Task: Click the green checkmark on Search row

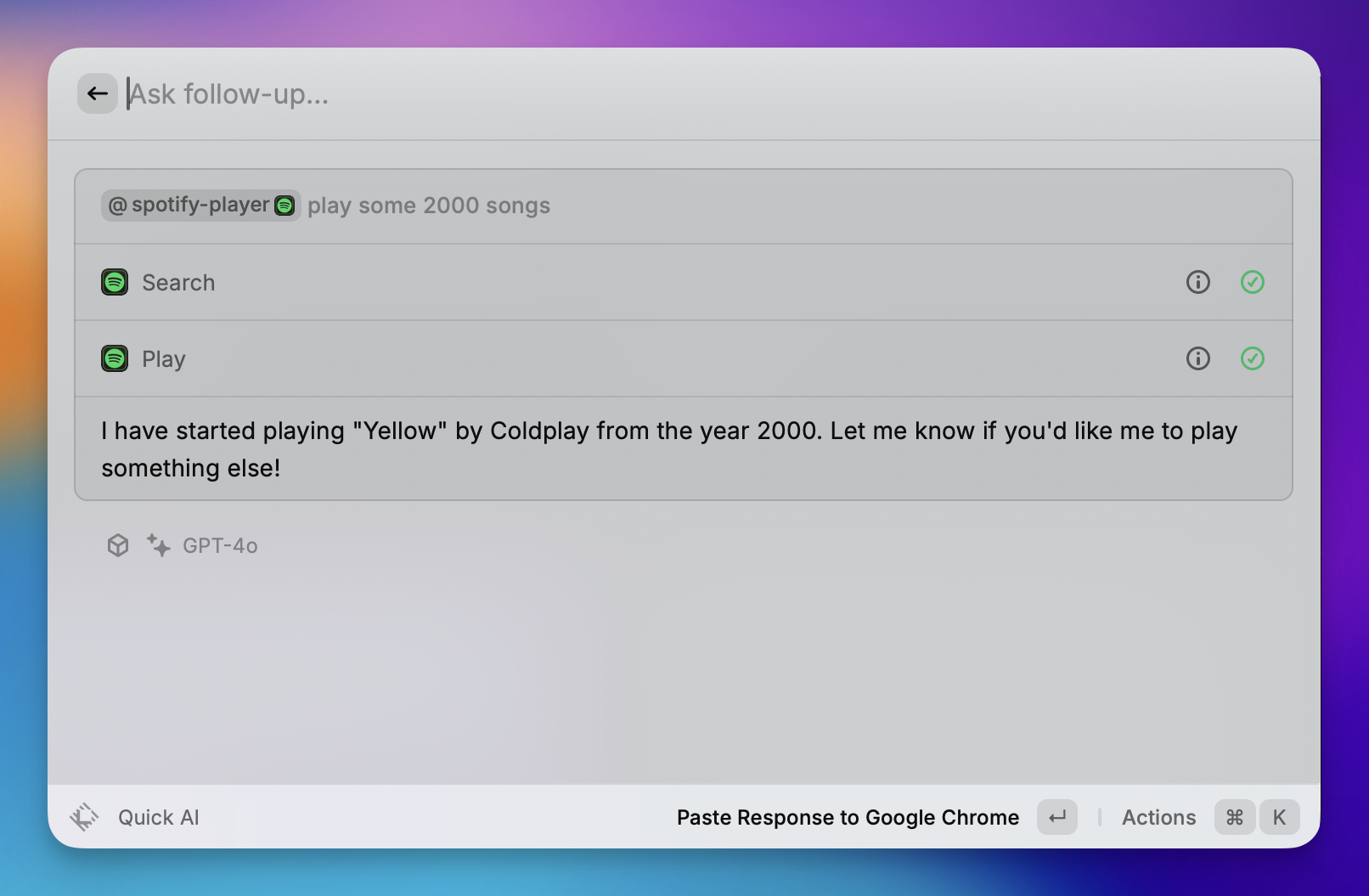Action: 1252,282
